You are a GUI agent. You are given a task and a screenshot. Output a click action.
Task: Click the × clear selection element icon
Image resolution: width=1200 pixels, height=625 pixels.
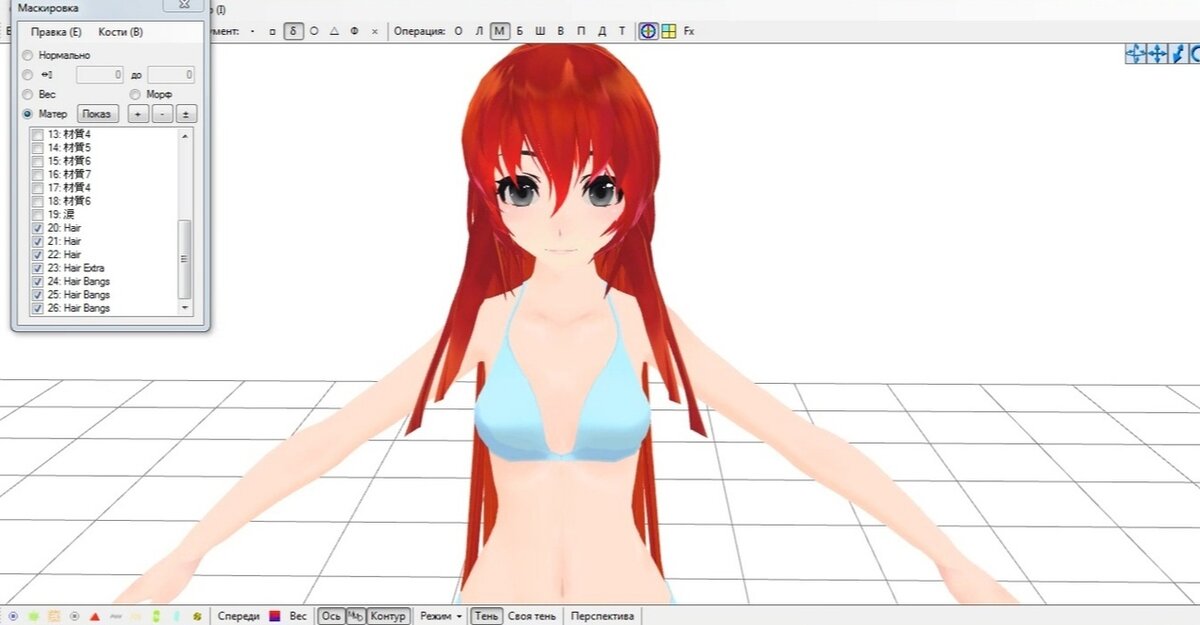375,31
